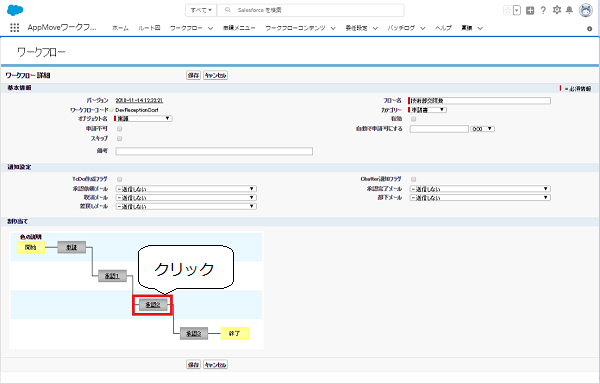Open the 承認依頼メール dropdown

point(186,189)
